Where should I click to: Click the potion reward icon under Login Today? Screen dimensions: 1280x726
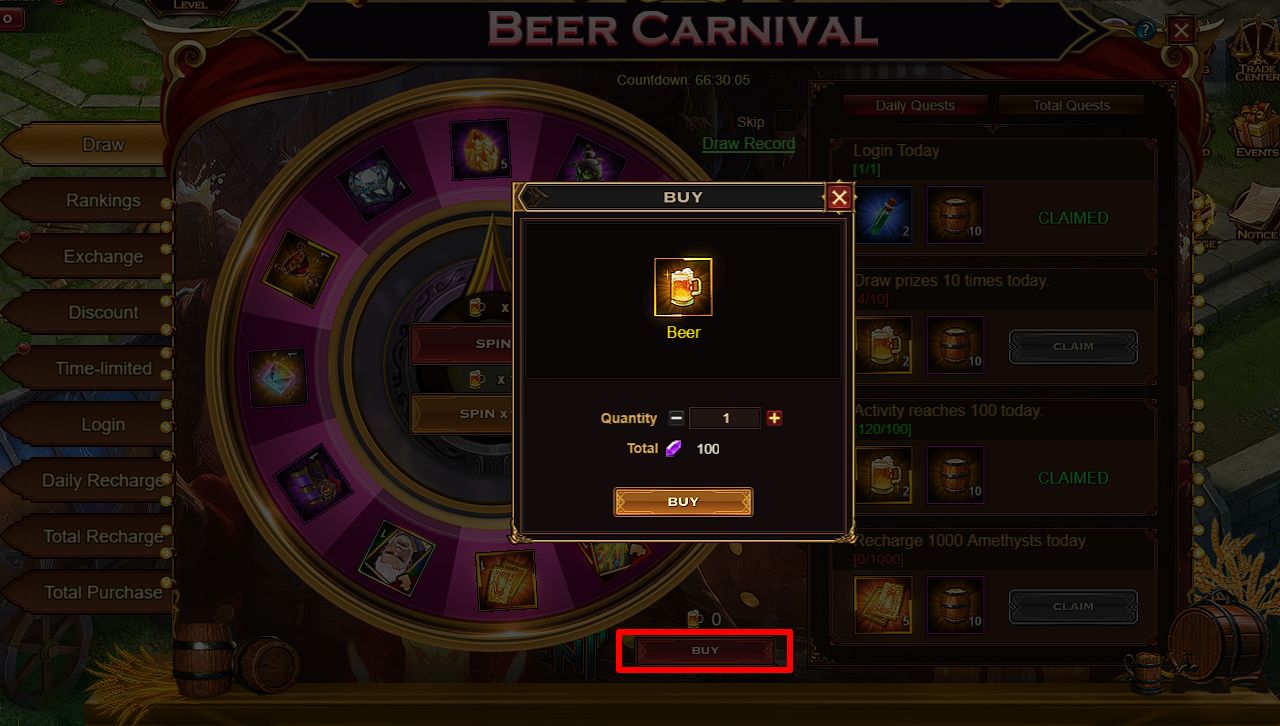(883, 214)
